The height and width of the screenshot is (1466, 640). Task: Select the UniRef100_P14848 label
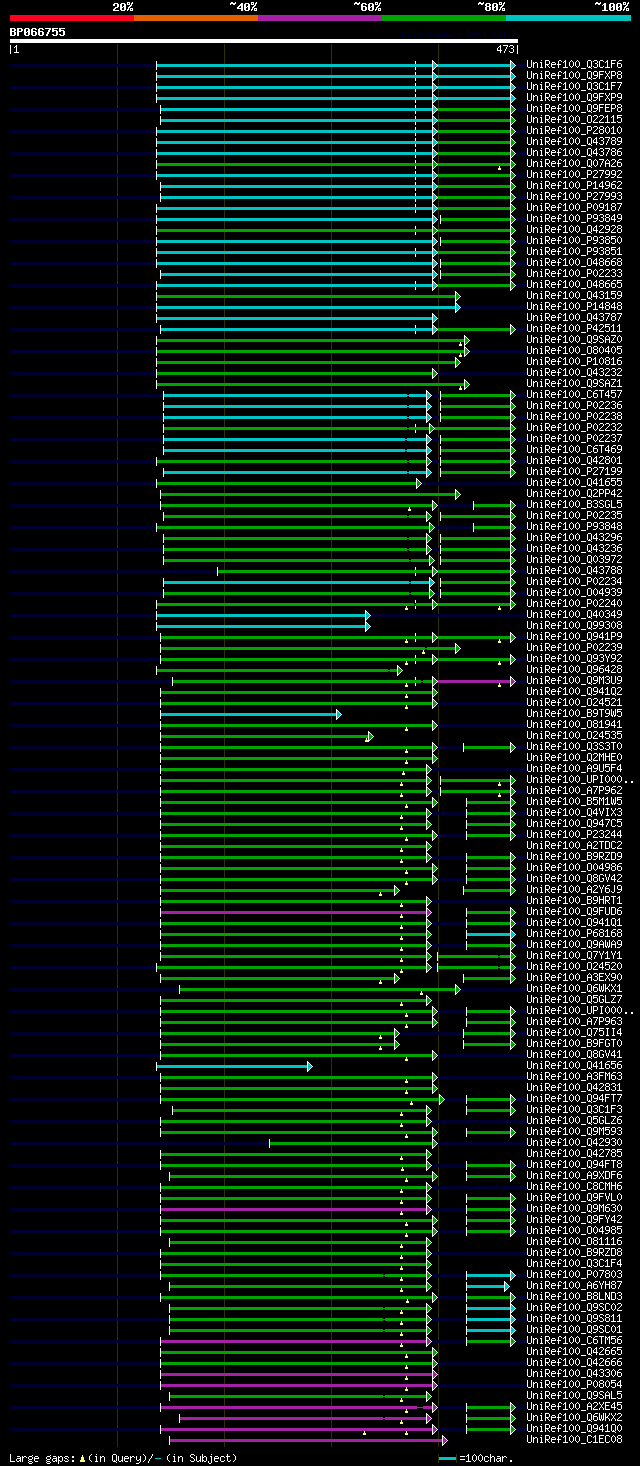point(574,306)
